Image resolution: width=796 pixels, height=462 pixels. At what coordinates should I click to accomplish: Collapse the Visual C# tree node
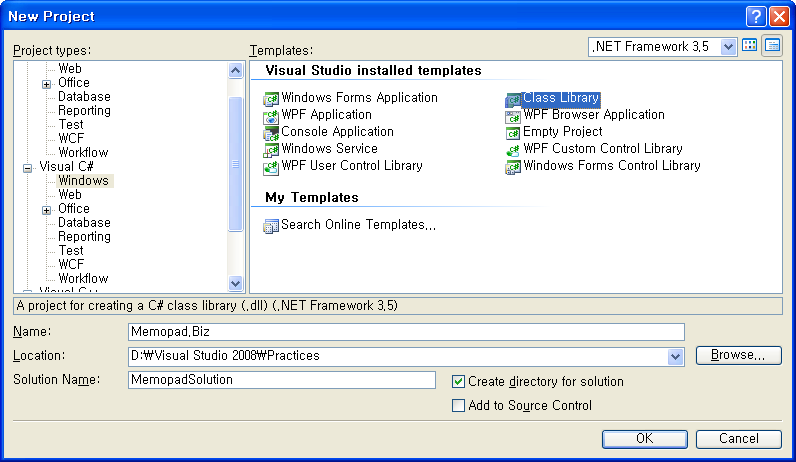click(27, 168)
